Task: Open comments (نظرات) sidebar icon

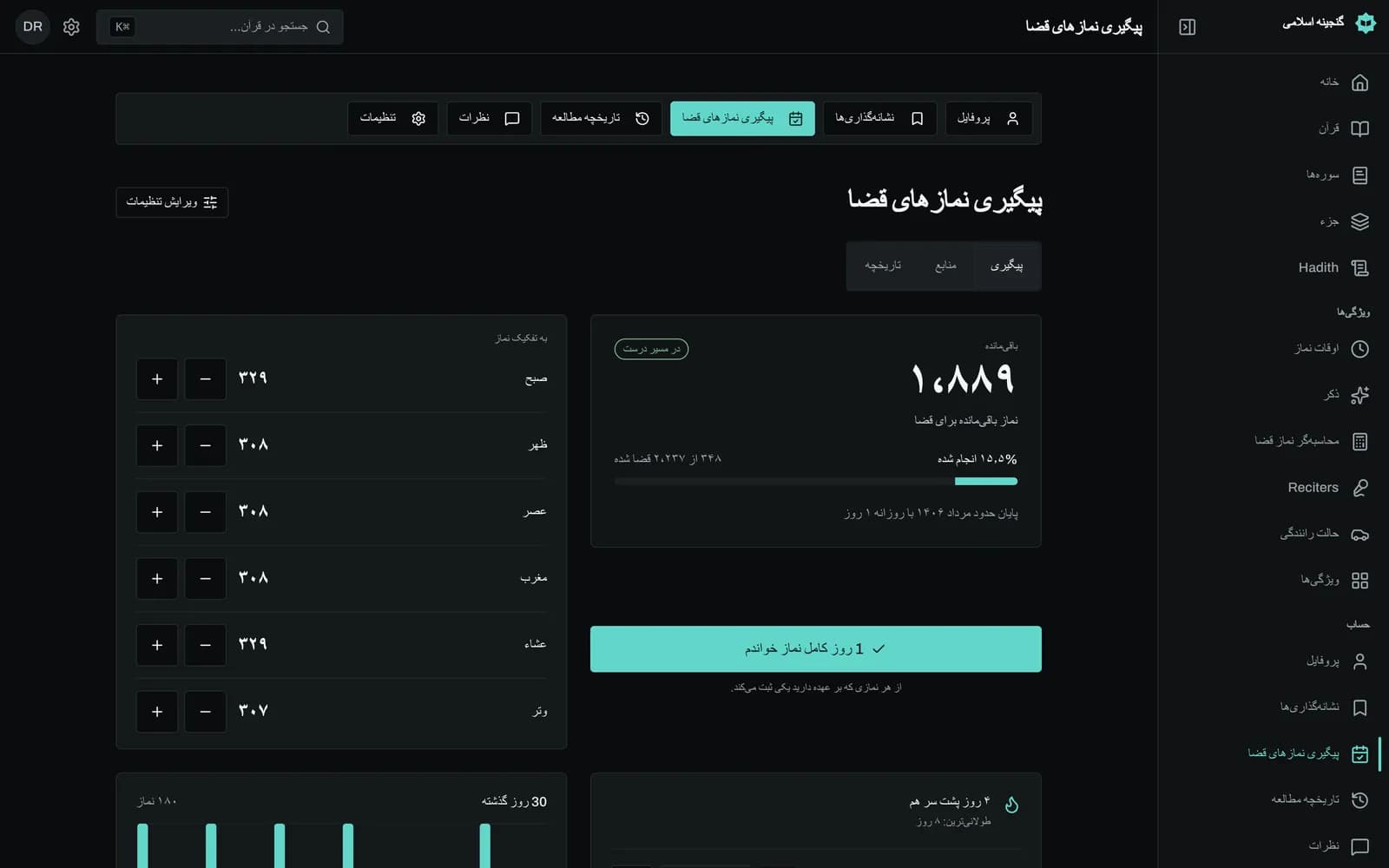Action: click(1359, 845)
